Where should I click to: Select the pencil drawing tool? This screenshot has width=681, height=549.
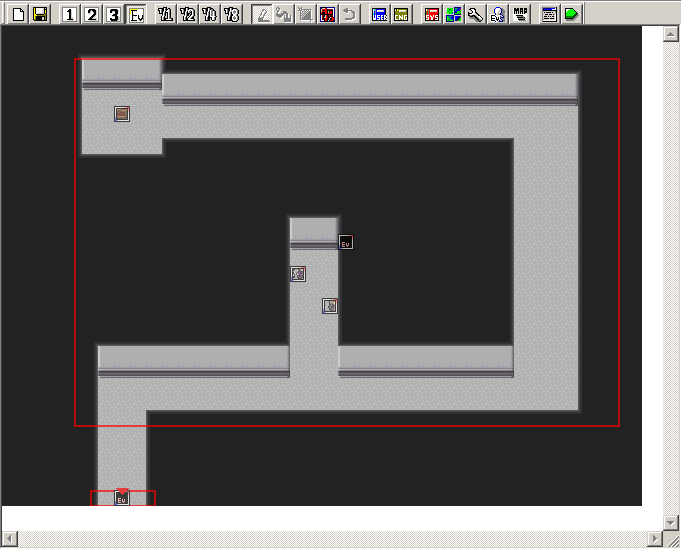(x=261, y=14)
